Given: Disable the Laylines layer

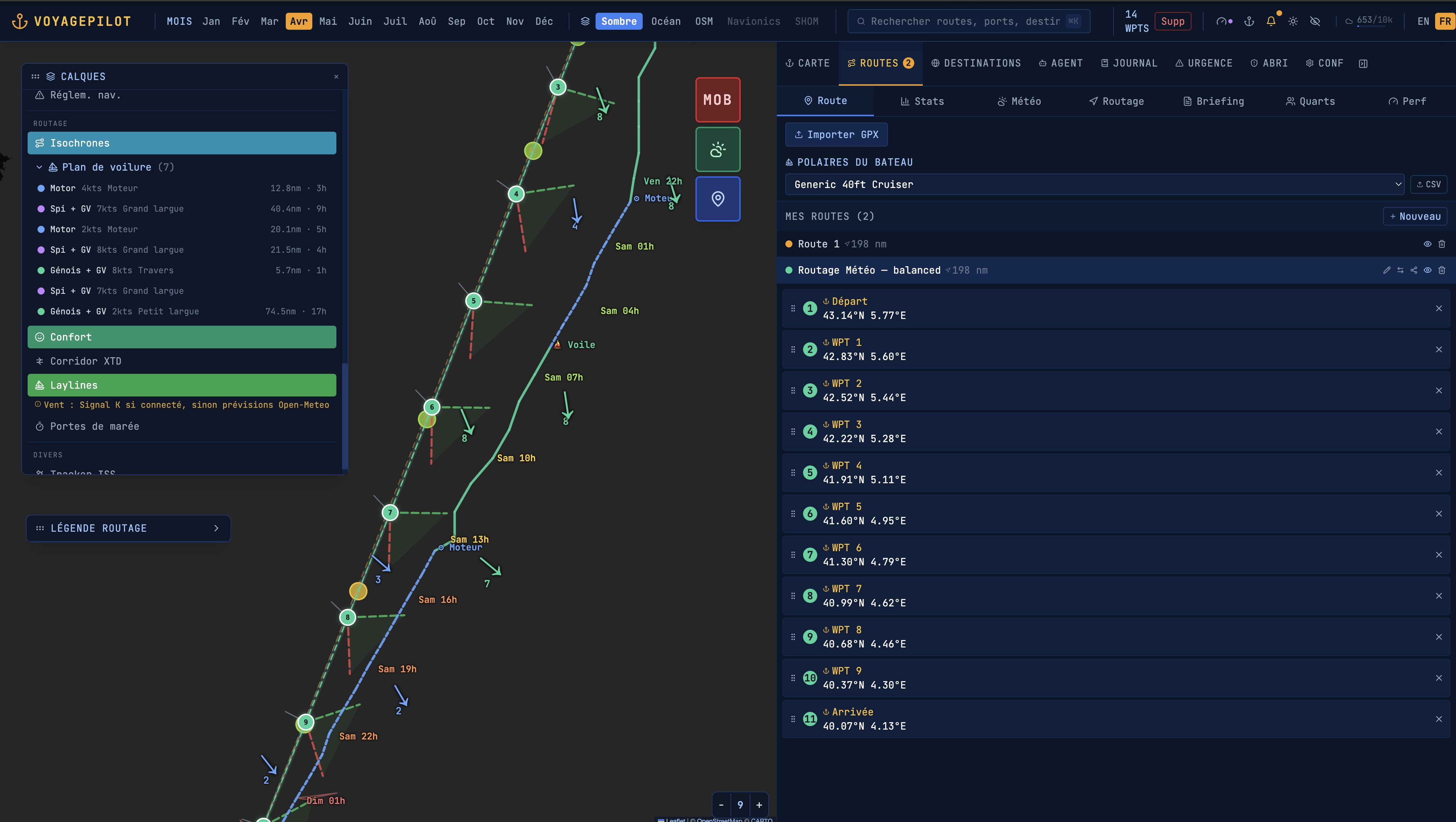Looking at the screenshot, I should click(181, 385).
